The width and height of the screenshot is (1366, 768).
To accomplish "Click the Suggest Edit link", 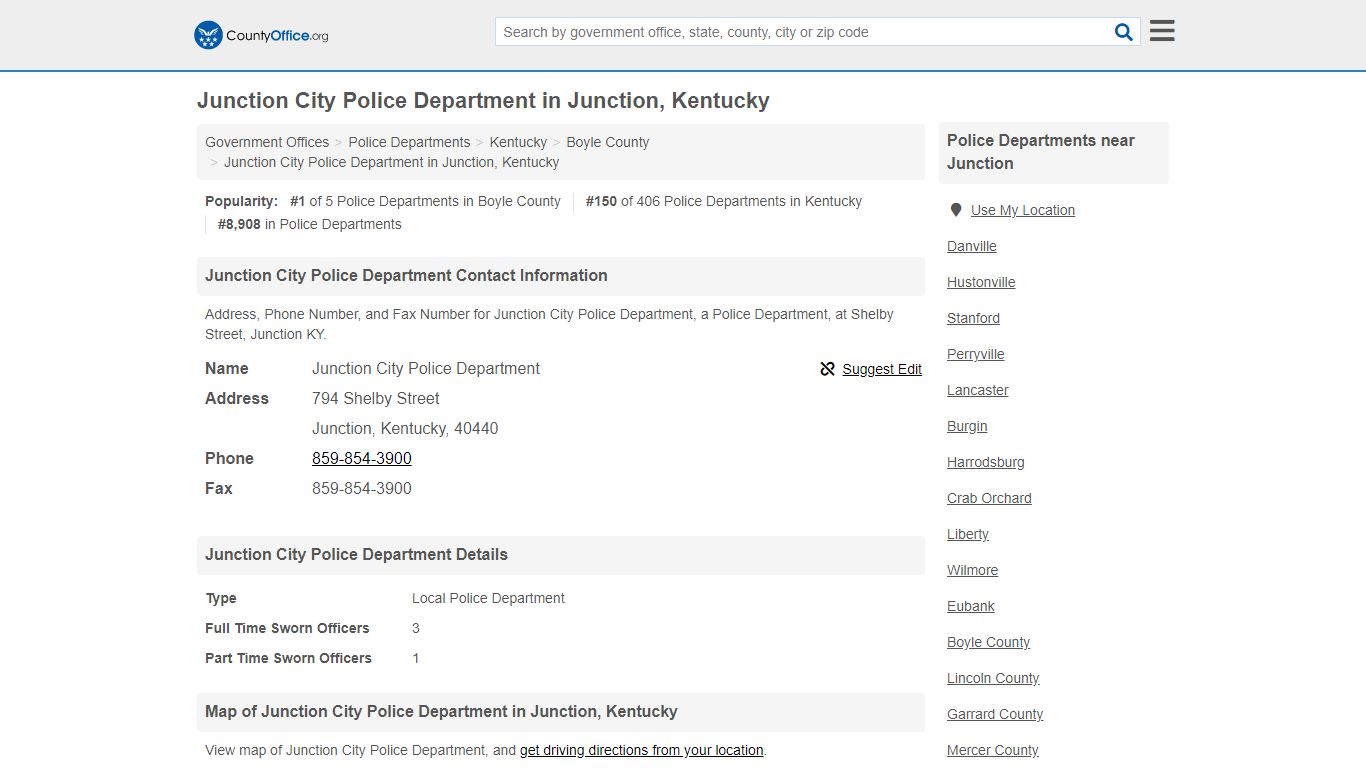I will click(x=882, y=369).
